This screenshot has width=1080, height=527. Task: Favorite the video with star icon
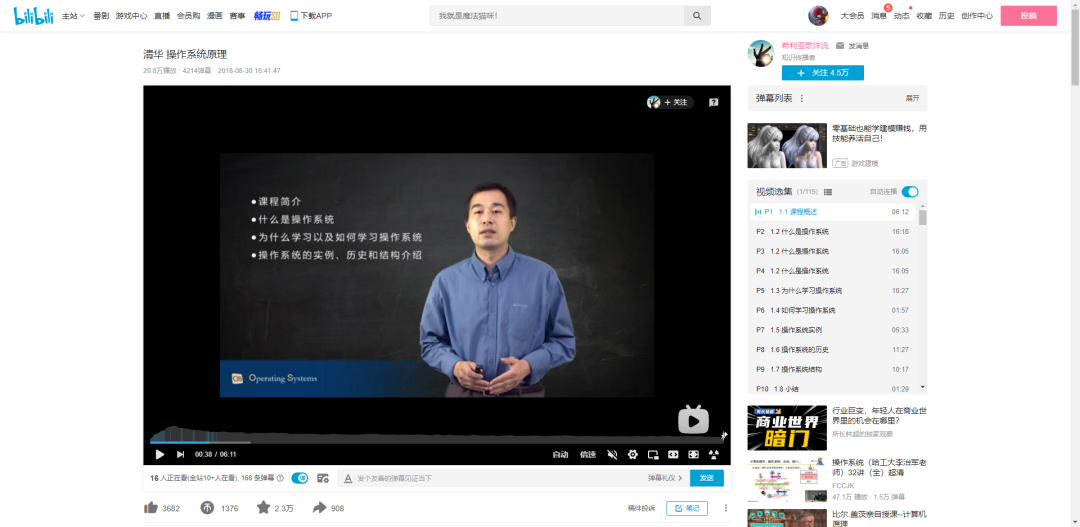pos(263,508)
